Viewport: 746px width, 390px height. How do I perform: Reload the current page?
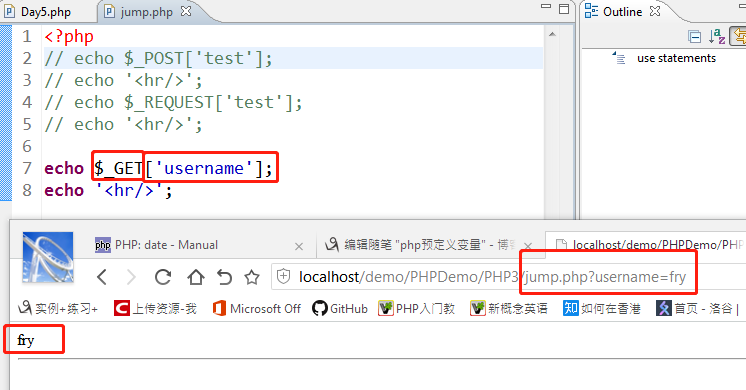click(x=163, y=277)
